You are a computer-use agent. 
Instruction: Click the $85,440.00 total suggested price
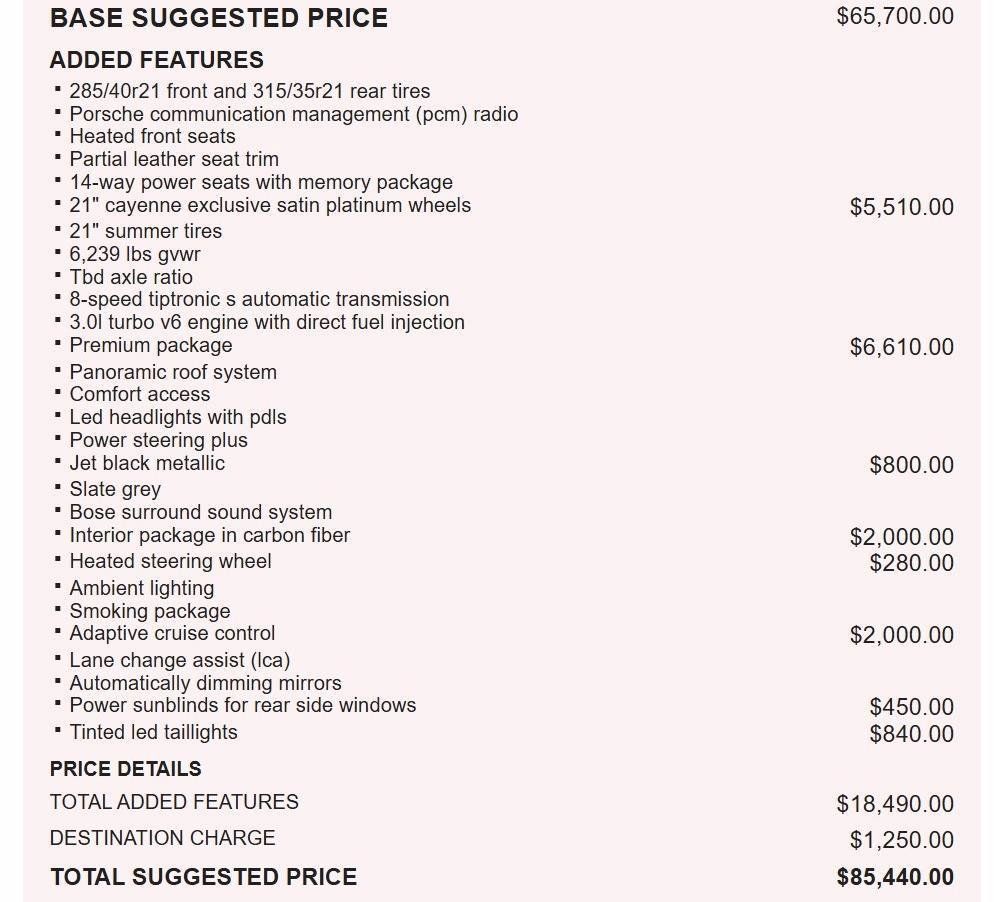895,877
